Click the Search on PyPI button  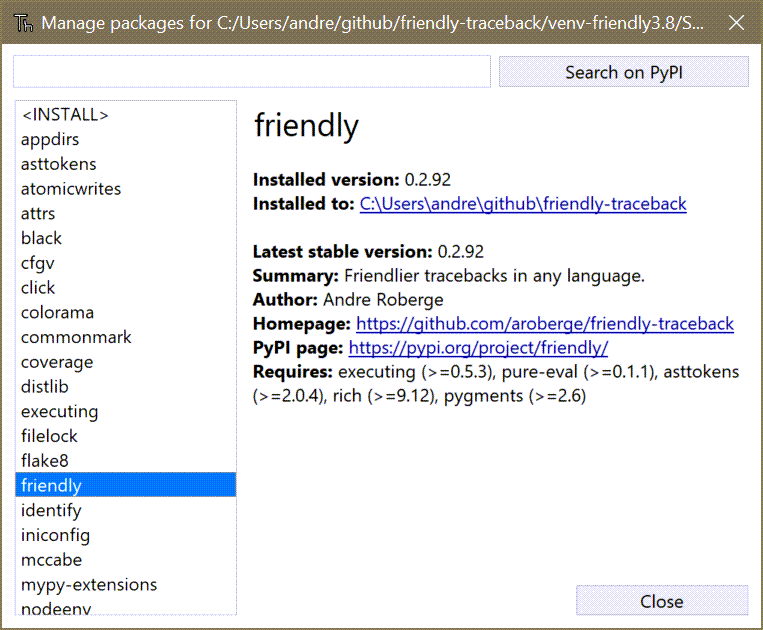tap(623, 72)
